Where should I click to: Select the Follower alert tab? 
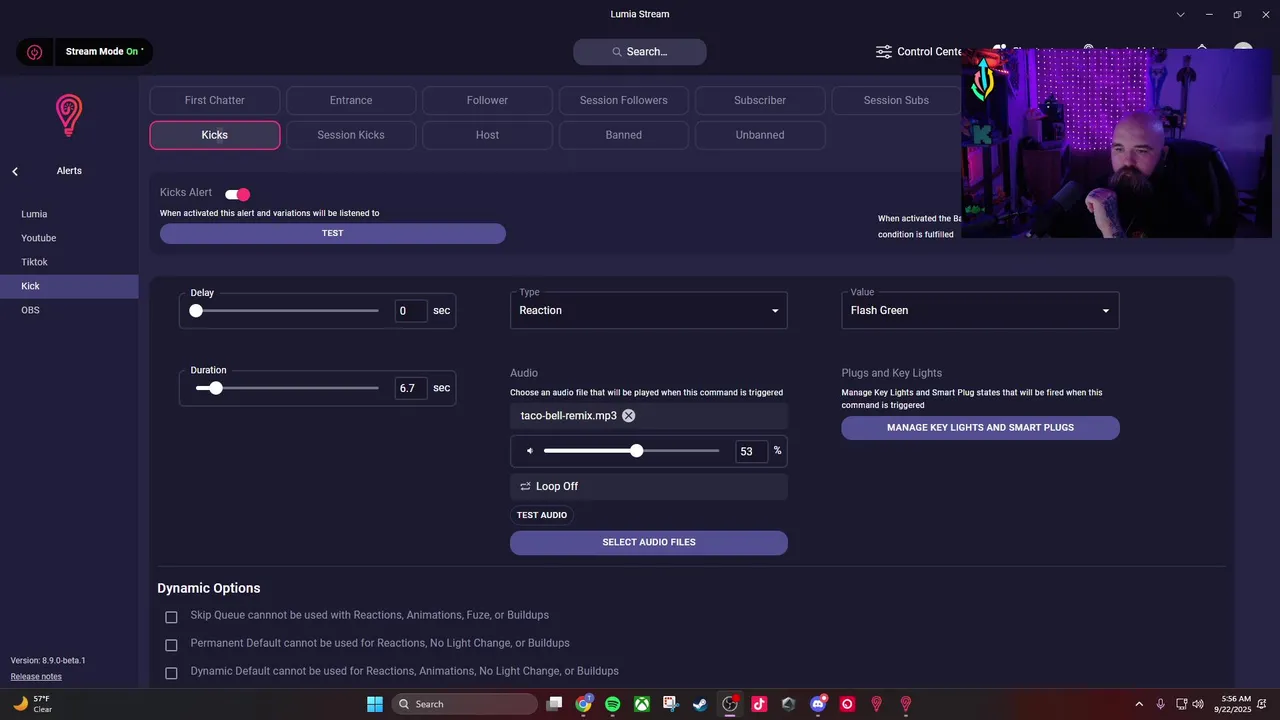click(487, 100)
